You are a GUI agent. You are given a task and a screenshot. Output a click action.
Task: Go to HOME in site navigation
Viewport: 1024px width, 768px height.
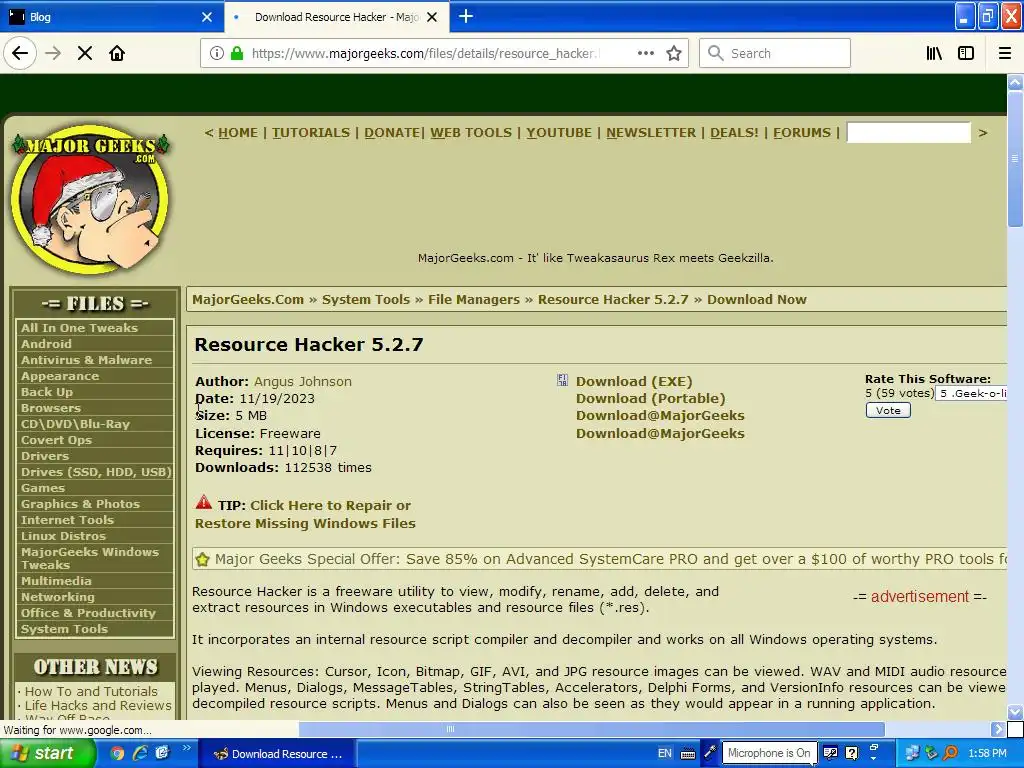[x=238, y=133]
